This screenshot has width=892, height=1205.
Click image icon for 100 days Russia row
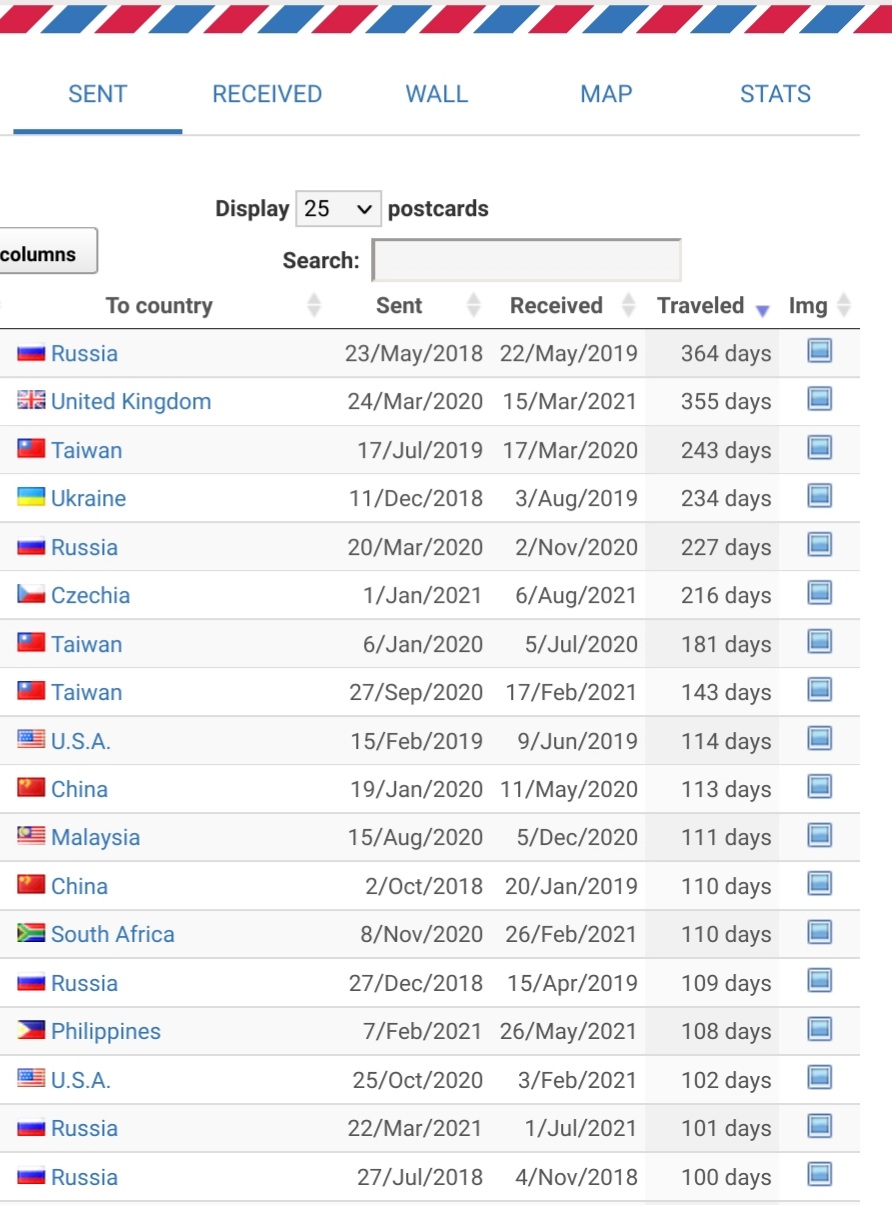pyautogui.click(x=820, y=1174)
